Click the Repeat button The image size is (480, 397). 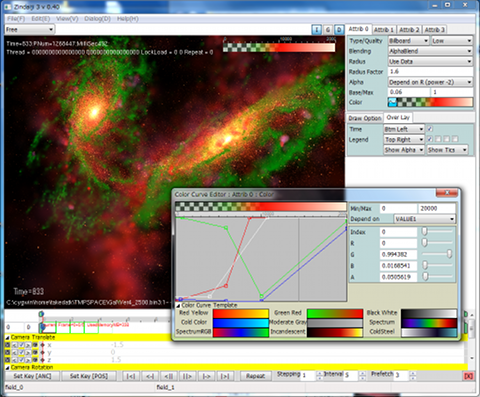[x=255, y=376]
